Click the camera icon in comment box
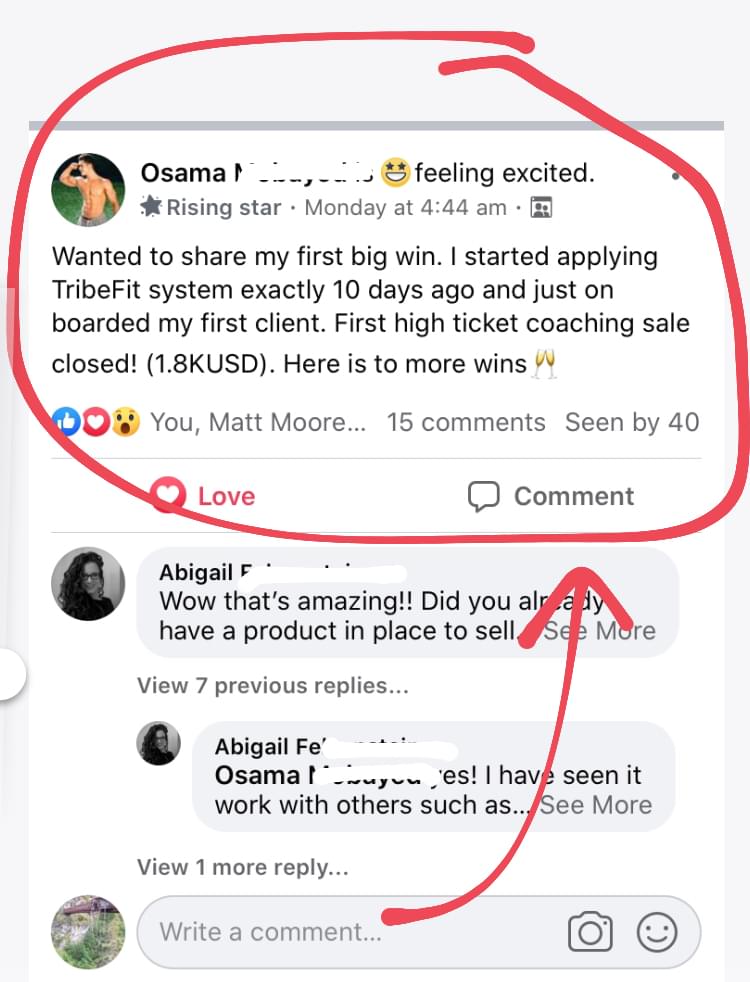750x982 pixels. [x=590, y=932]
